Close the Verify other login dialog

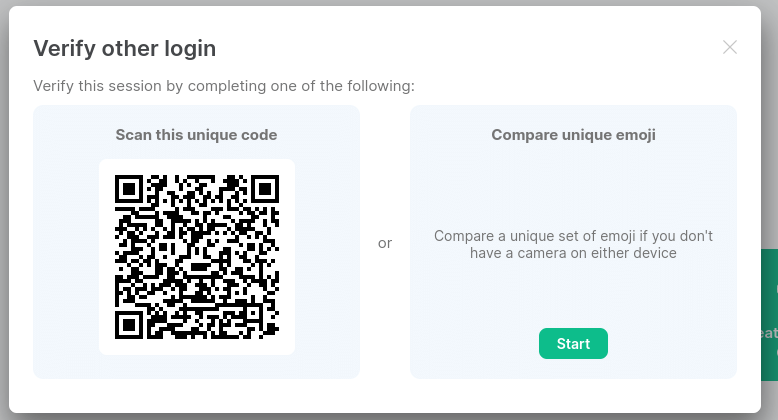(729, 47)
